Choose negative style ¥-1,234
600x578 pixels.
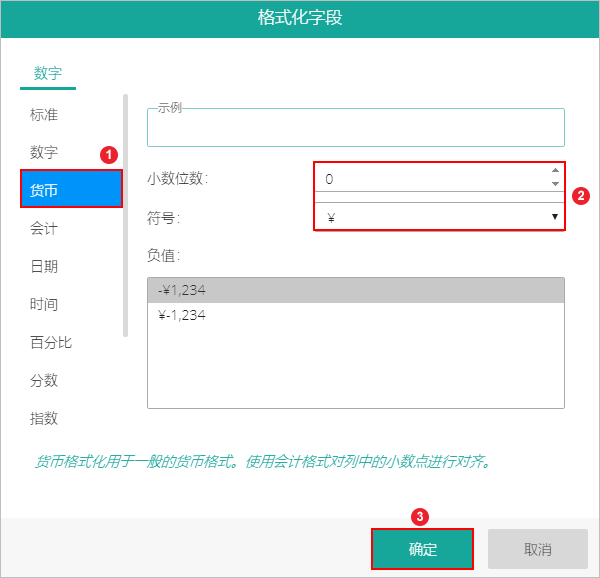[355, 315]
